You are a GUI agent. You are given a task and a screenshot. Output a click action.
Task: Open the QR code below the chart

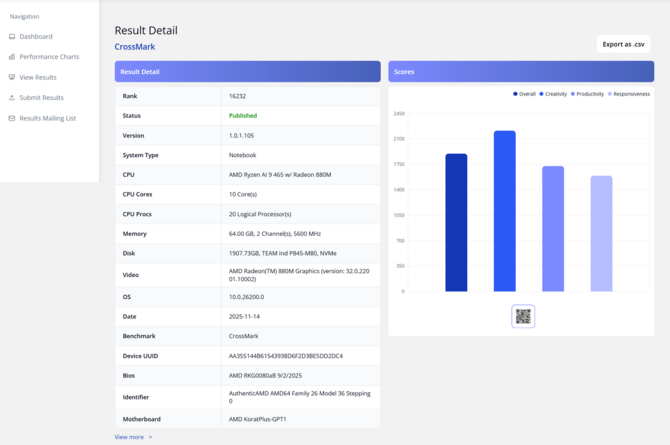(523, 316)
